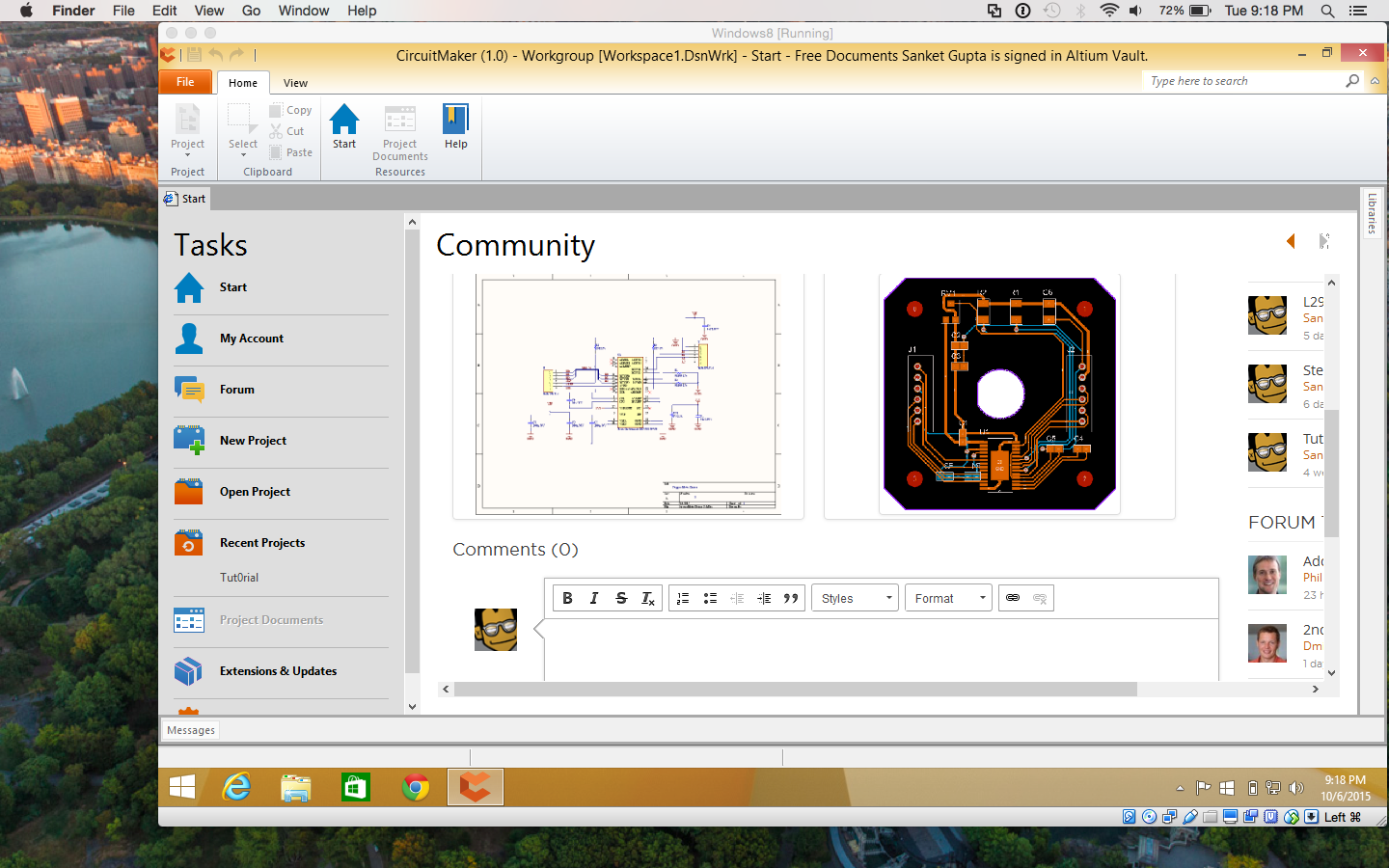Viewport: 1389px width, 868px height.
Task: Click the Forum speech bubble icon
Action: click(x=189, y=390)
